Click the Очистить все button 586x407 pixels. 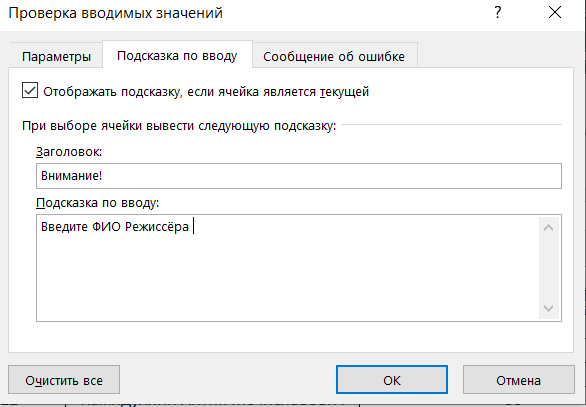(64, 380)
